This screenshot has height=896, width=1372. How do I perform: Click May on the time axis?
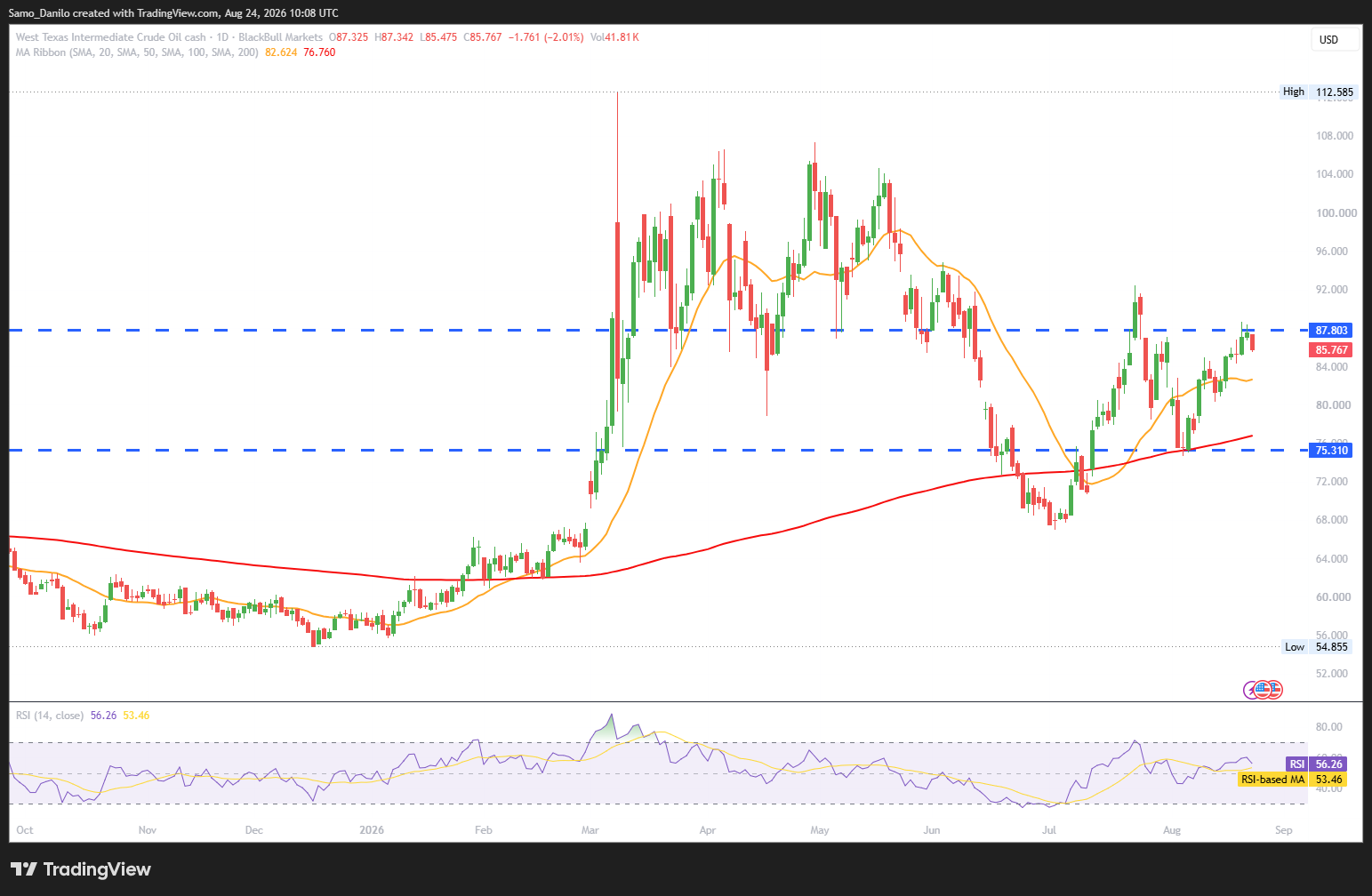click(820, 830)
